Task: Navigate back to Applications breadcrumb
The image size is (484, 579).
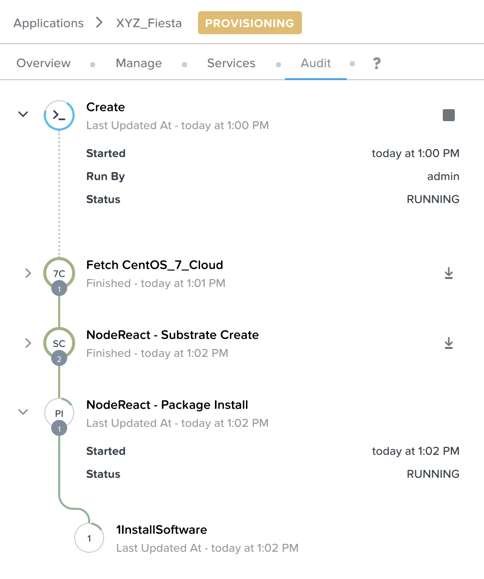Action: [x=49, y=23]
